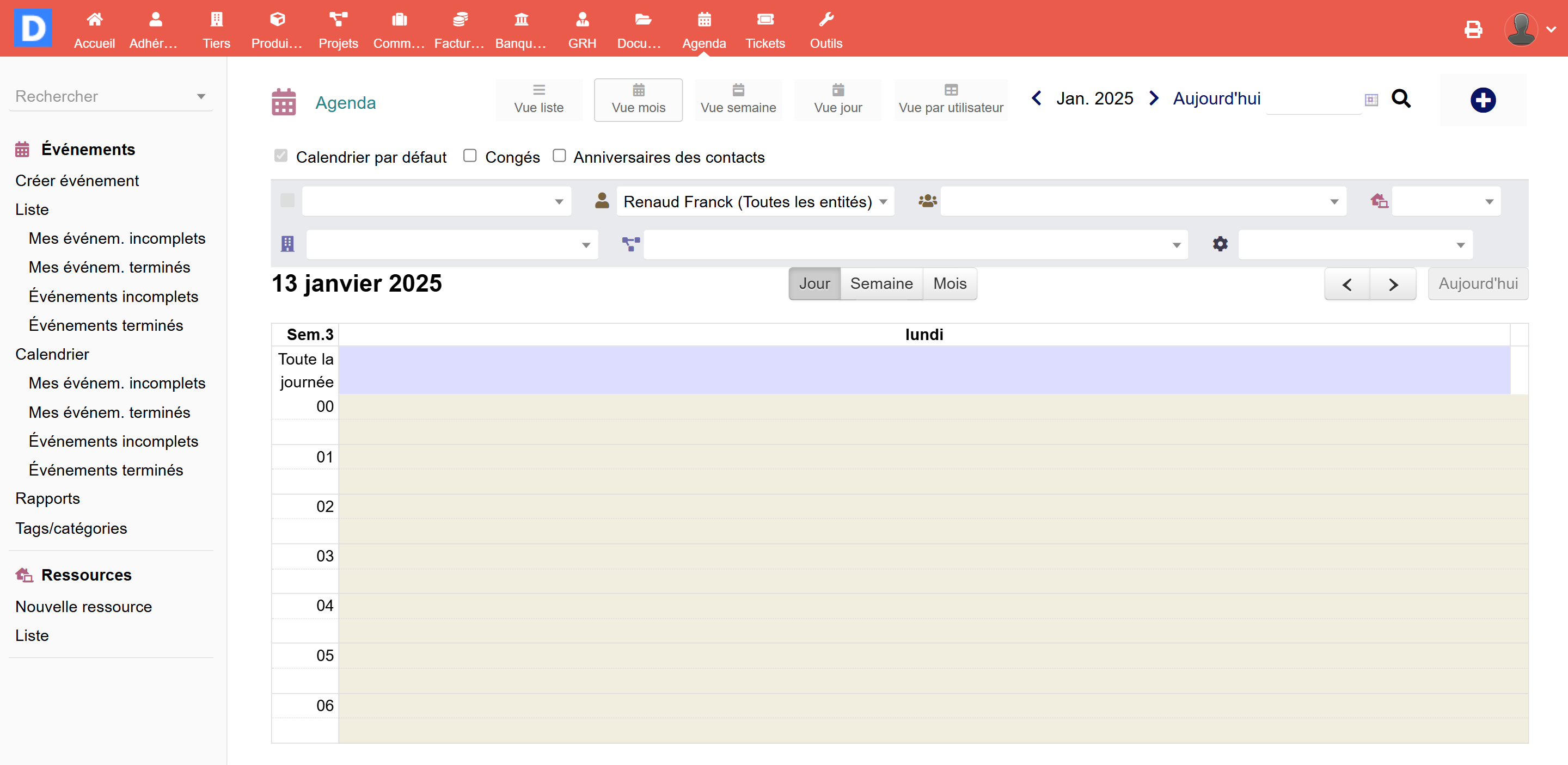Image resolution: width=1568 pixels, height=765 pixels.
Task: Open the date picker calendar icon
Action: [x=1371, y=100]
